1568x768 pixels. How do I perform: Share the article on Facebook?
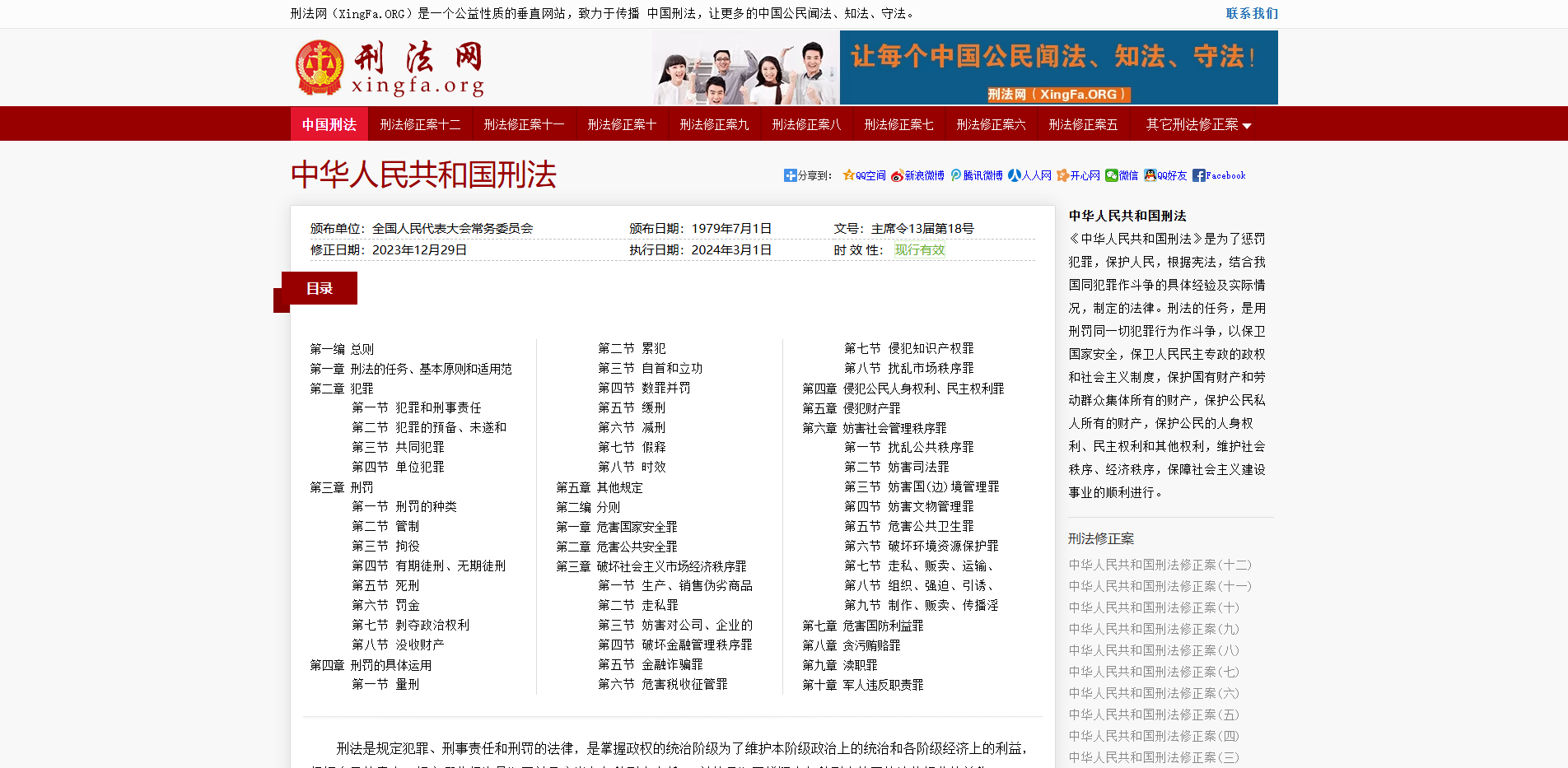[x=1219, y=175]
